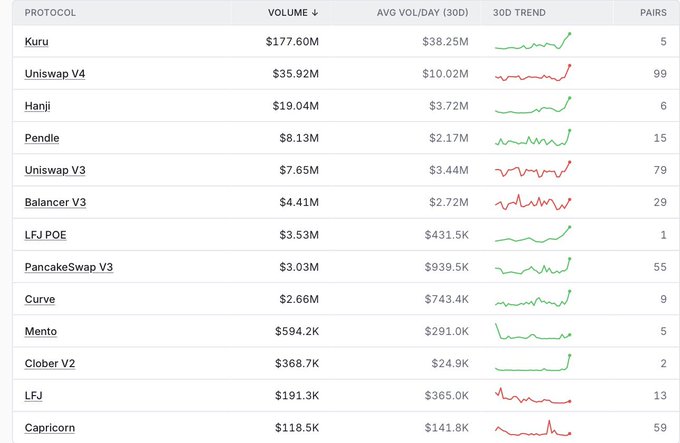Select the $3.53M volume value
680x443 pixels.
(x=299, y=235)
